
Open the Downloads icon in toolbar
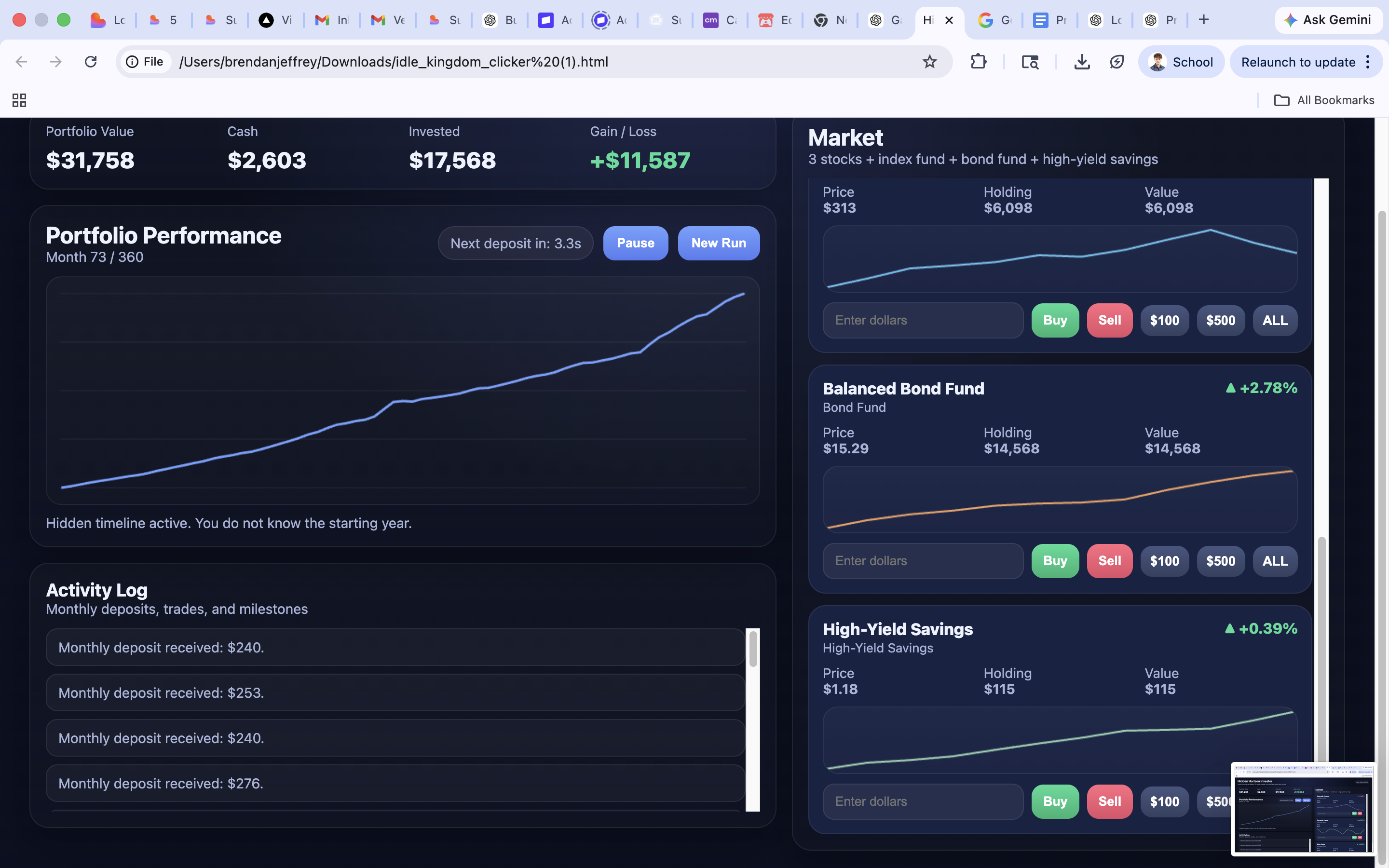click(x=1081, y=61)
